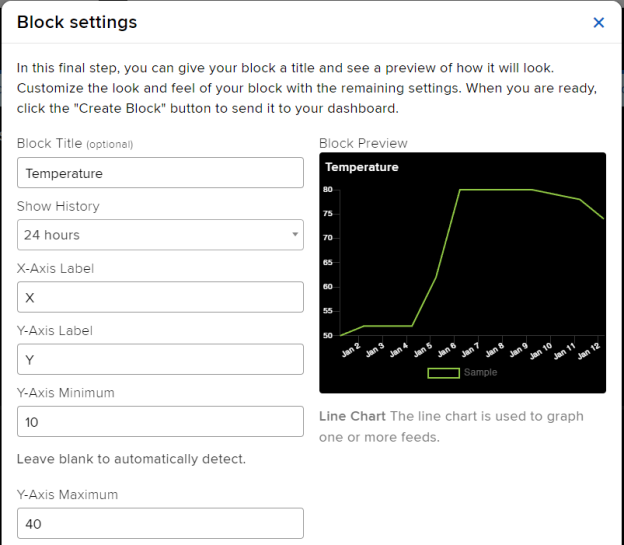Click the Show History label
Viewport: 624px width, 545px height.
click(58, 206)
